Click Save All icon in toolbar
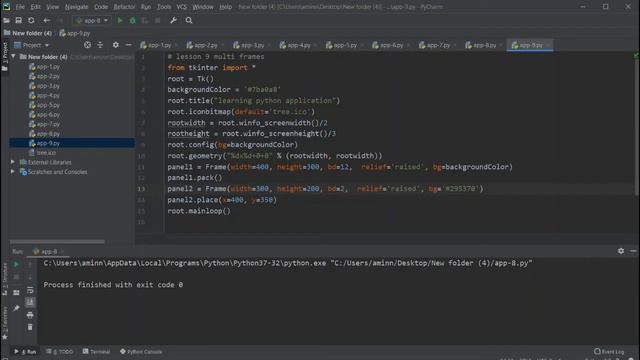Screen dimensions: 640x360 [x=18, y=20]
